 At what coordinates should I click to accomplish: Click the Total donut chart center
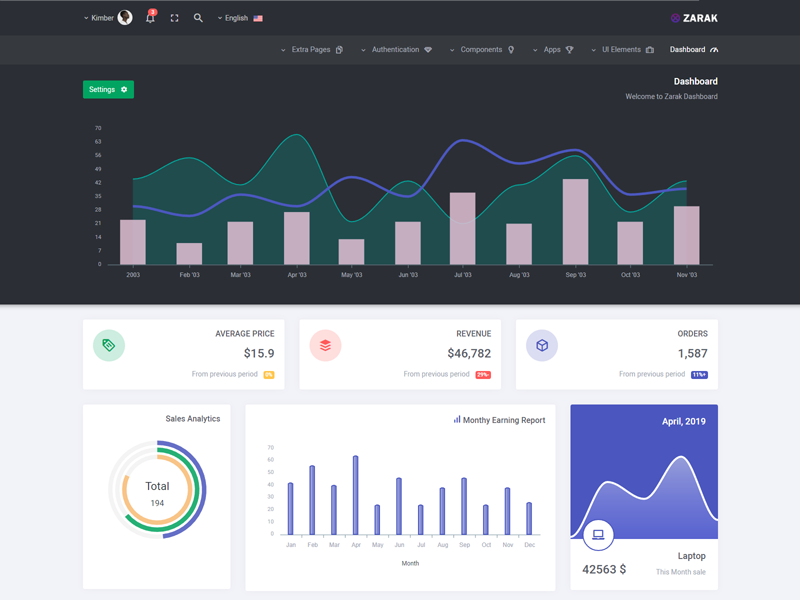click(x=157, y=492)
